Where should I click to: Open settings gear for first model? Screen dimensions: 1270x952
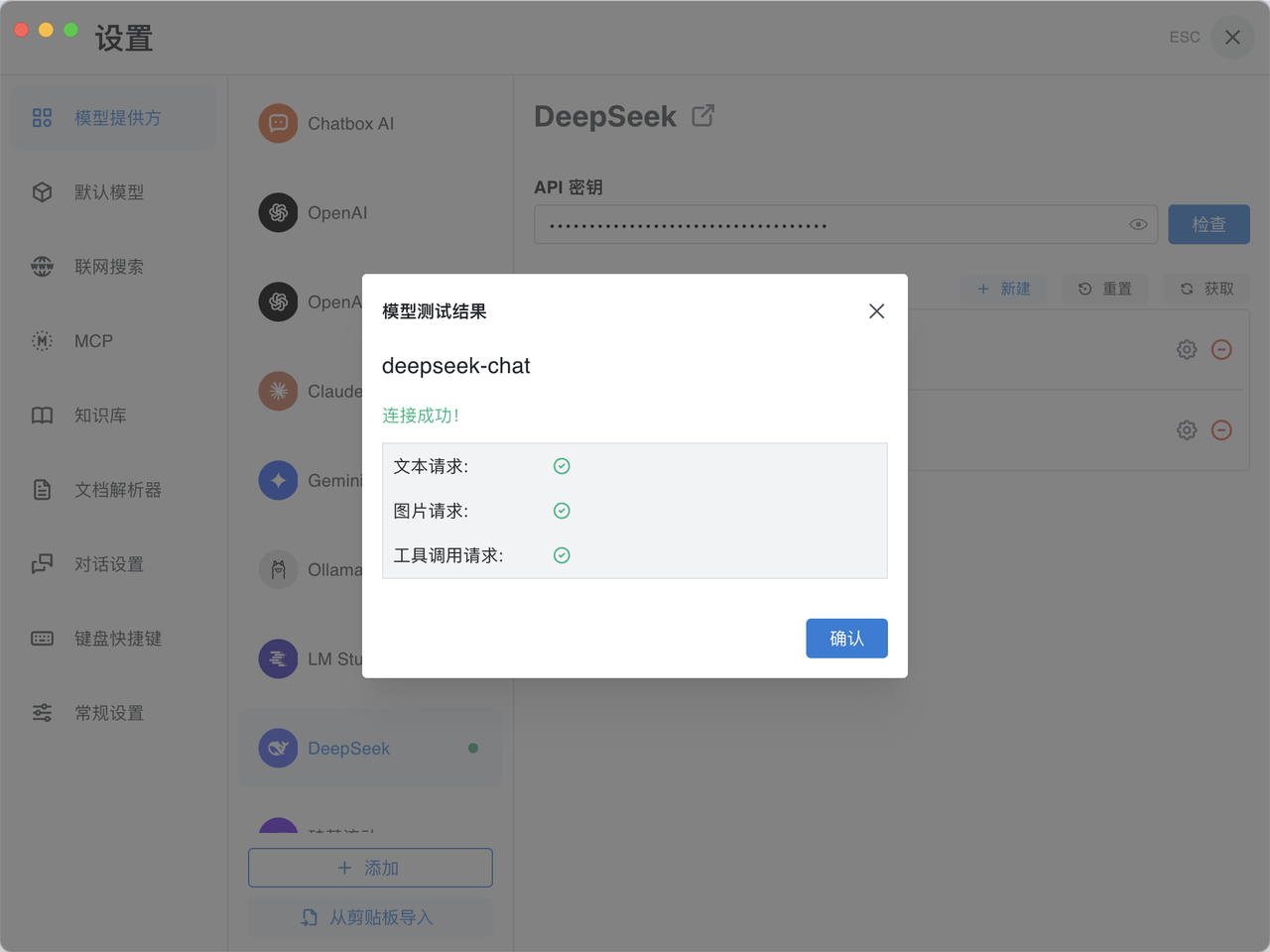coord(1187,350)
